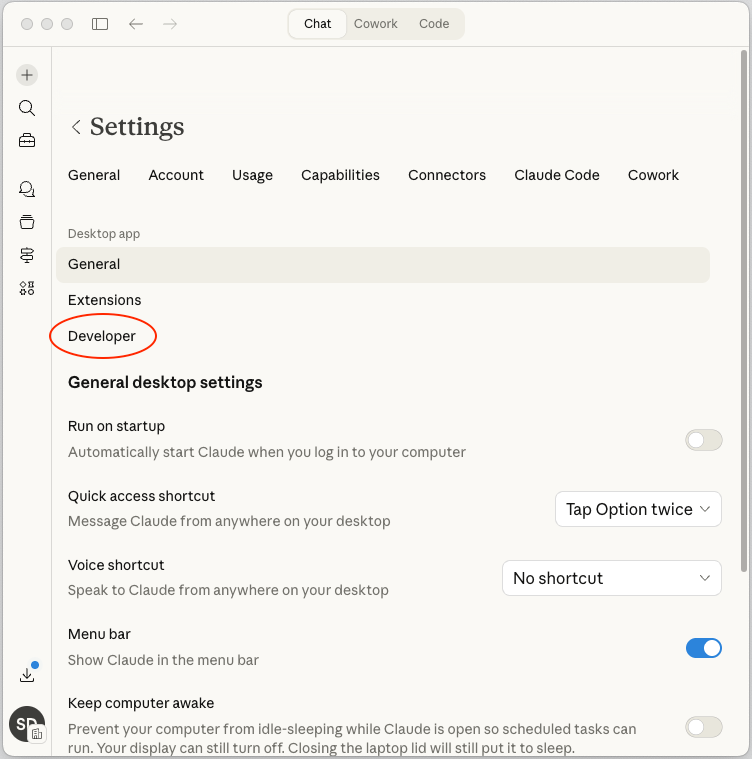Viewport: 752px width, 759px height.
Task: Open chats via the speech bubble icon
Action: click(27, 189)
